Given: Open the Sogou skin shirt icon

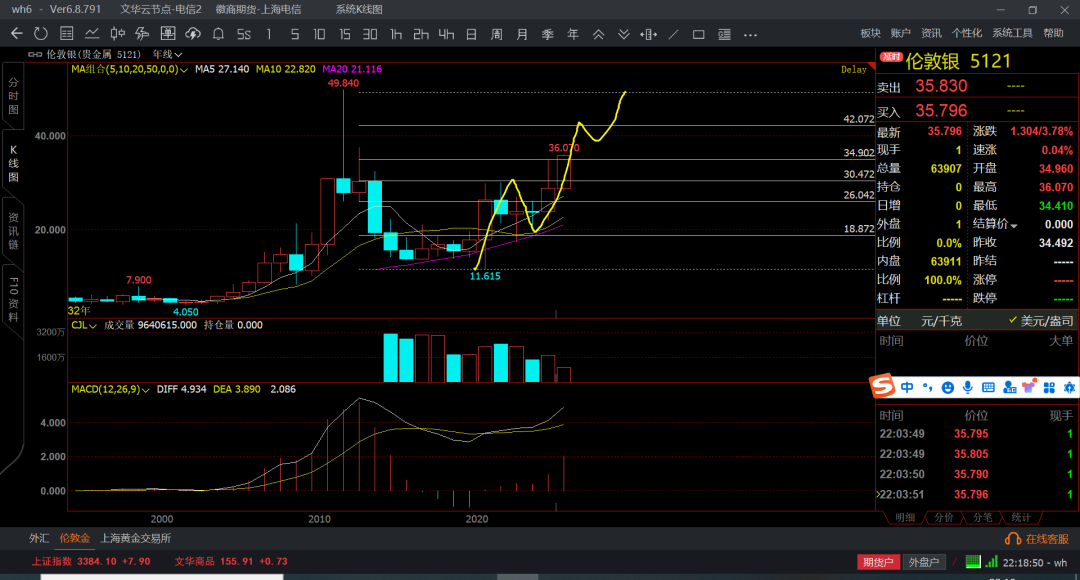Looking at the screenshot, I should pos(1029,387).
